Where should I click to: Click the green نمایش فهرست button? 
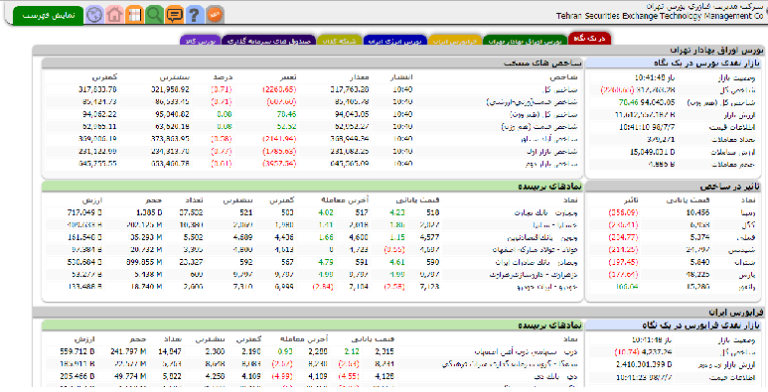pyautogui.click(x=48, y=16)
